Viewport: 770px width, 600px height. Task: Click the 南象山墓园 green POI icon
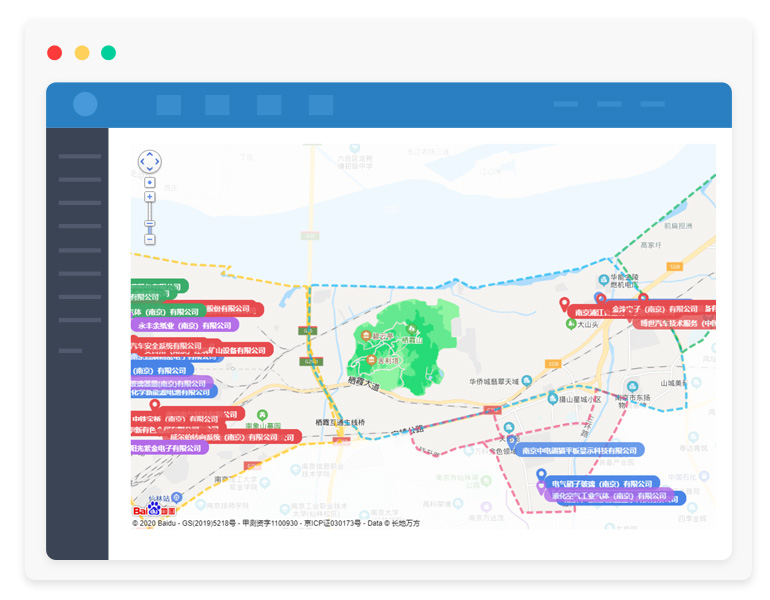click(262, 415)
